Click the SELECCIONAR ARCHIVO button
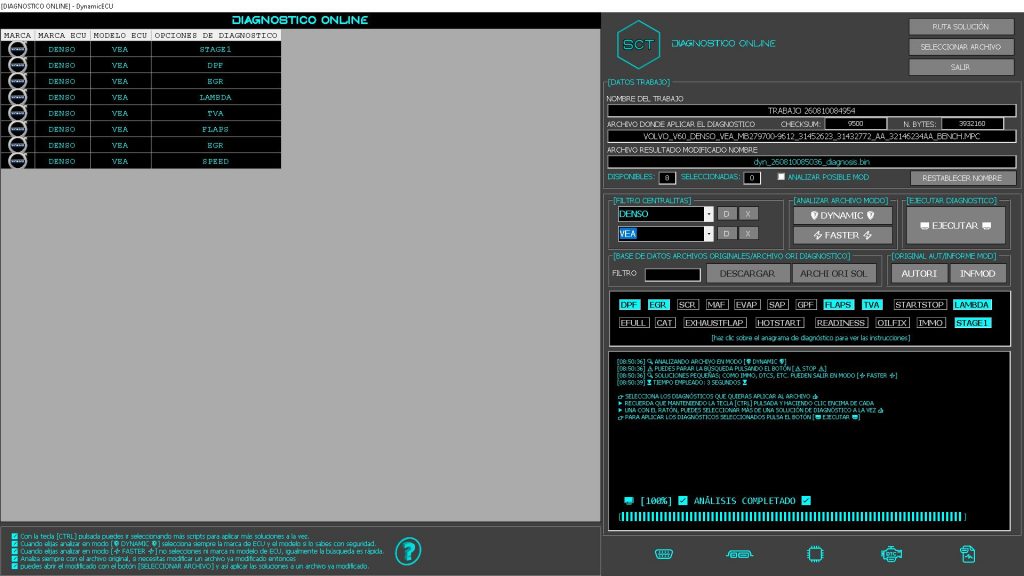 click(961, 47)
